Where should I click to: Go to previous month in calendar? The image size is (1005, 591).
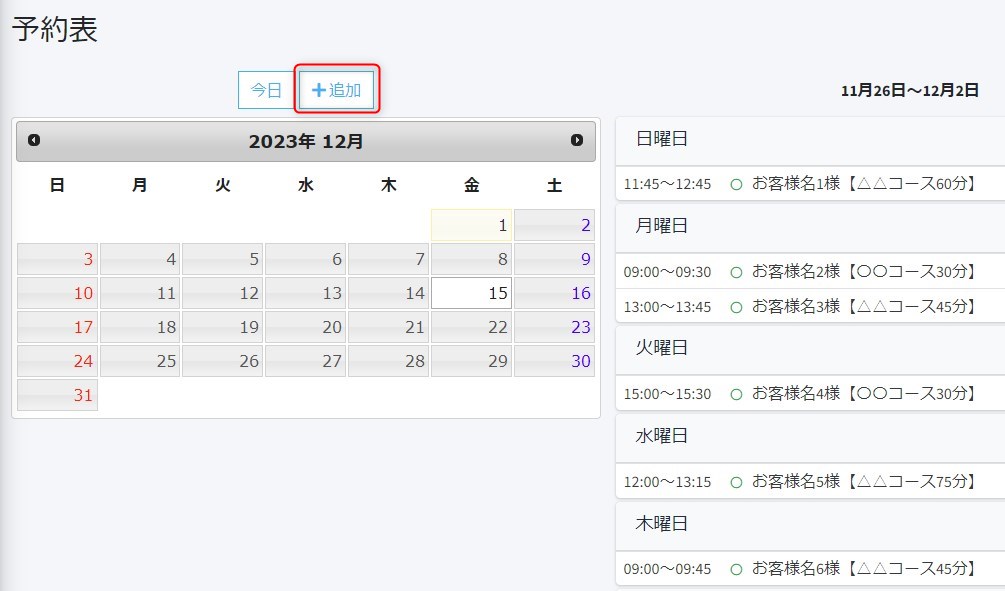[x=34, y=141]
